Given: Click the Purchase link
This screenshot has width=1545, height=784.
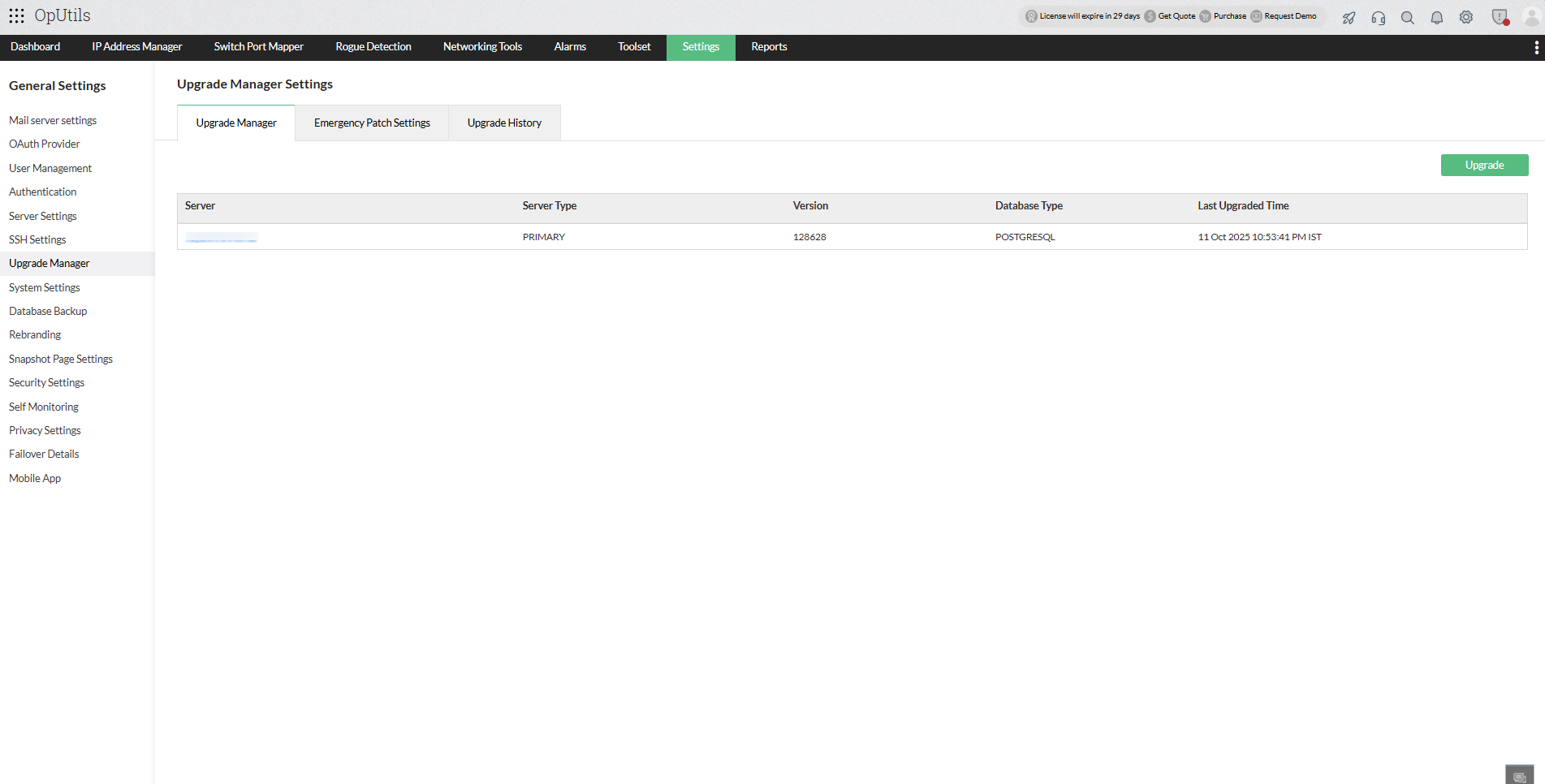Looking at the screenshot, I should click(x=1230, y=16).
